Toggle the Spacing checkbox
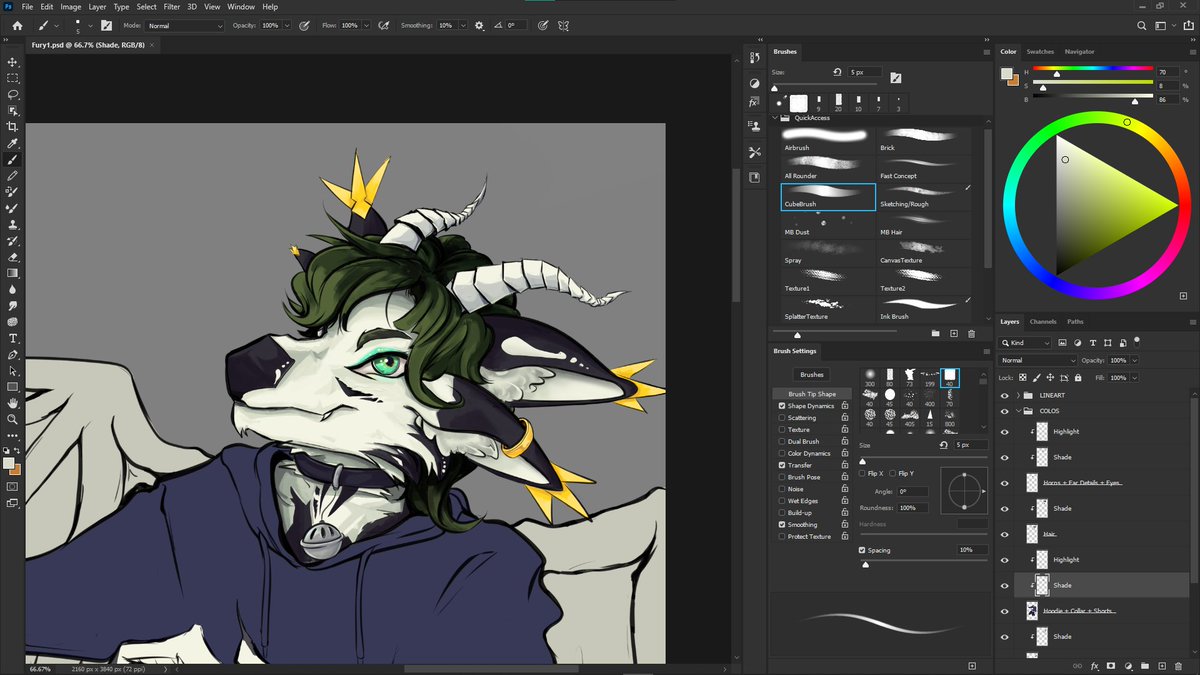Screen dimensions: 1200x675 click(862, 550)
